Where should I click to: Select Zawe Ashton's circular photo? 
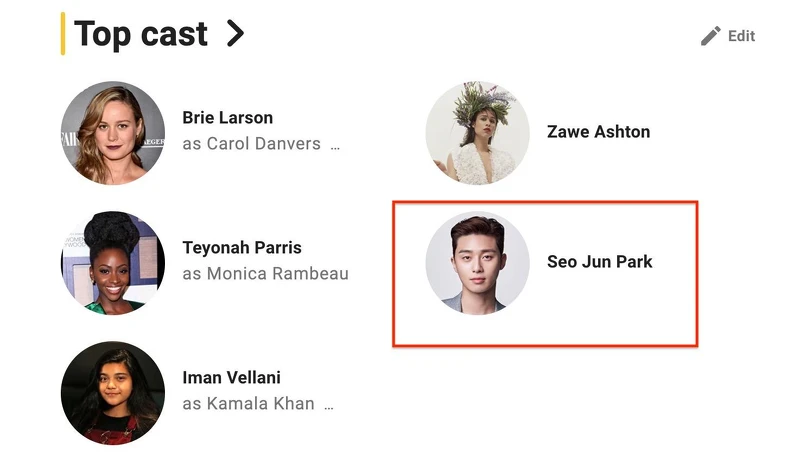(x=477, y=132)
